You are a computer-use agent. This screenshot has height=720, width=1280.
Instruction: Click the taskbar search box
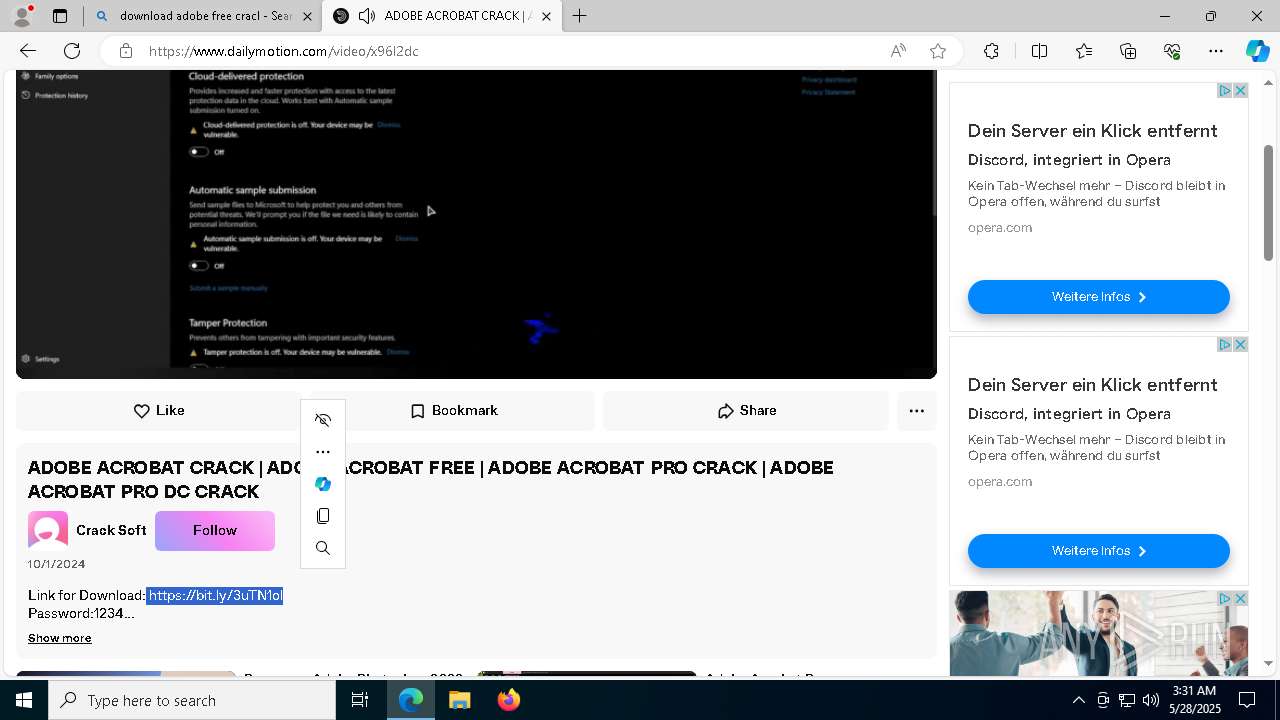[192, 700]
